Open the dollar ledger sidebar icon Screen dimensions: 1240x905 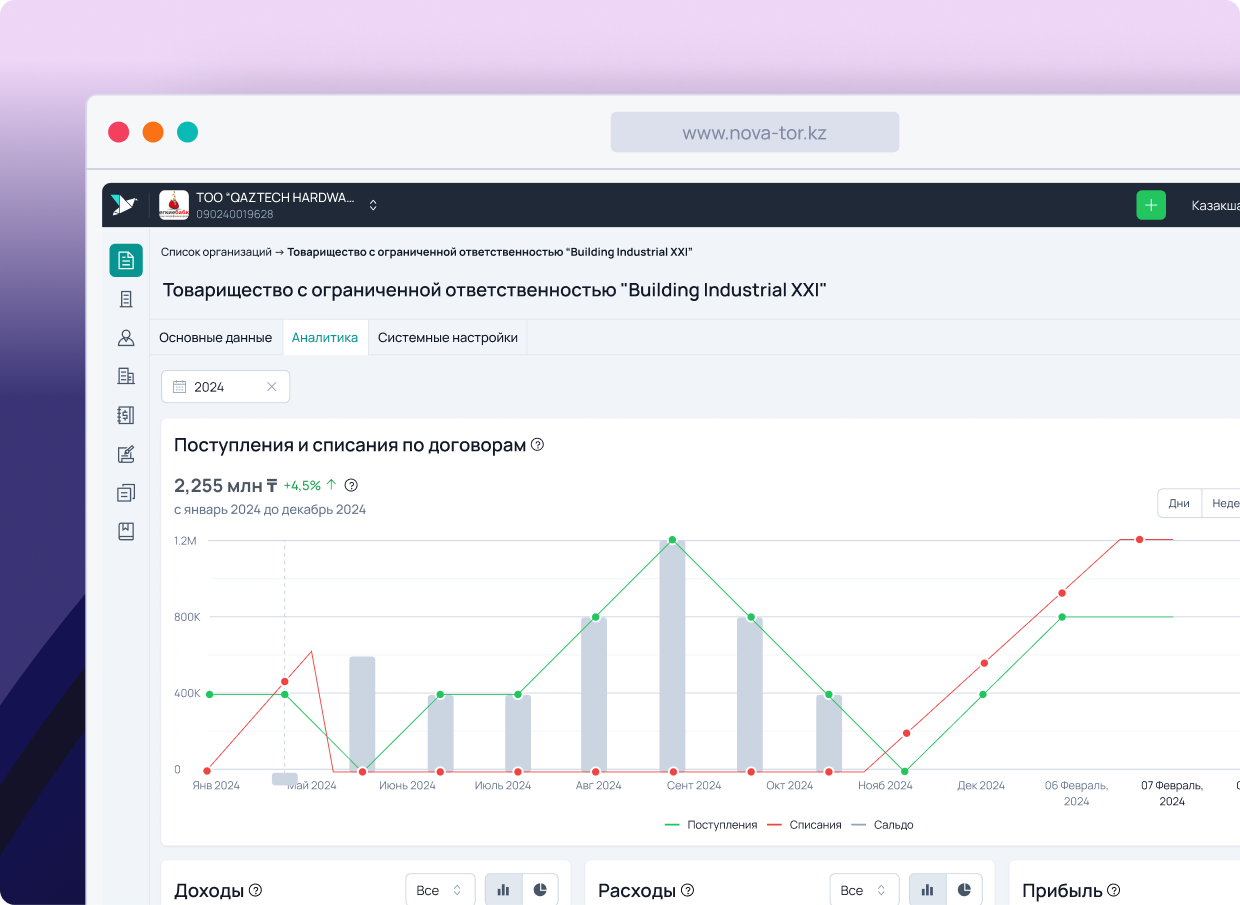126,415
